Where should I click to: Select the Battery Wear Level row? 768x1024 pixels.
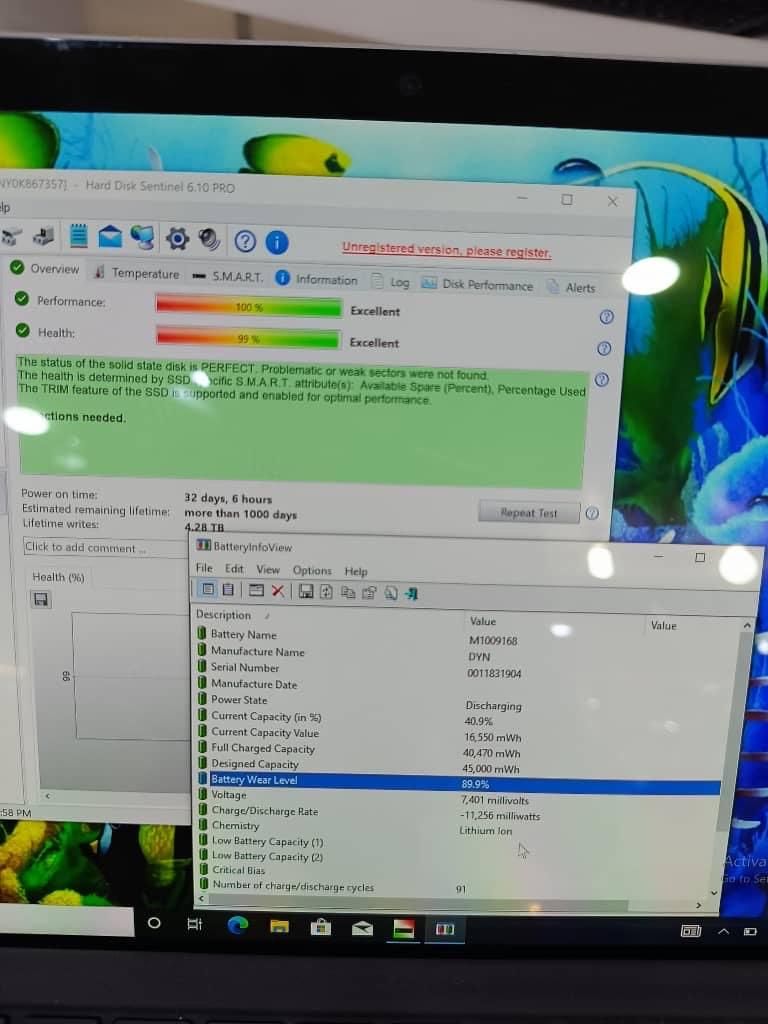point(459,782)
